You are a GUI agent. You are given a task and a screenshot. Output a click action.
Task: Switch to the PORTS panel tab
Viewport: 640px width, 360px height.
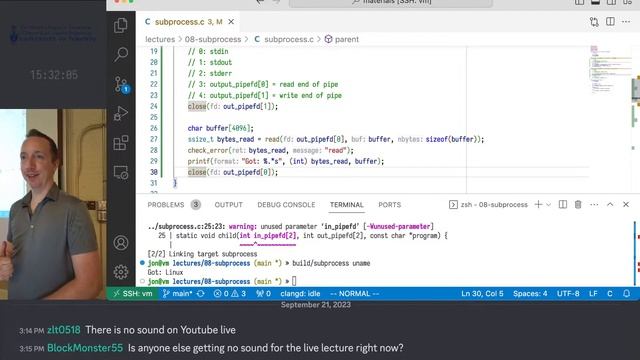389,204
